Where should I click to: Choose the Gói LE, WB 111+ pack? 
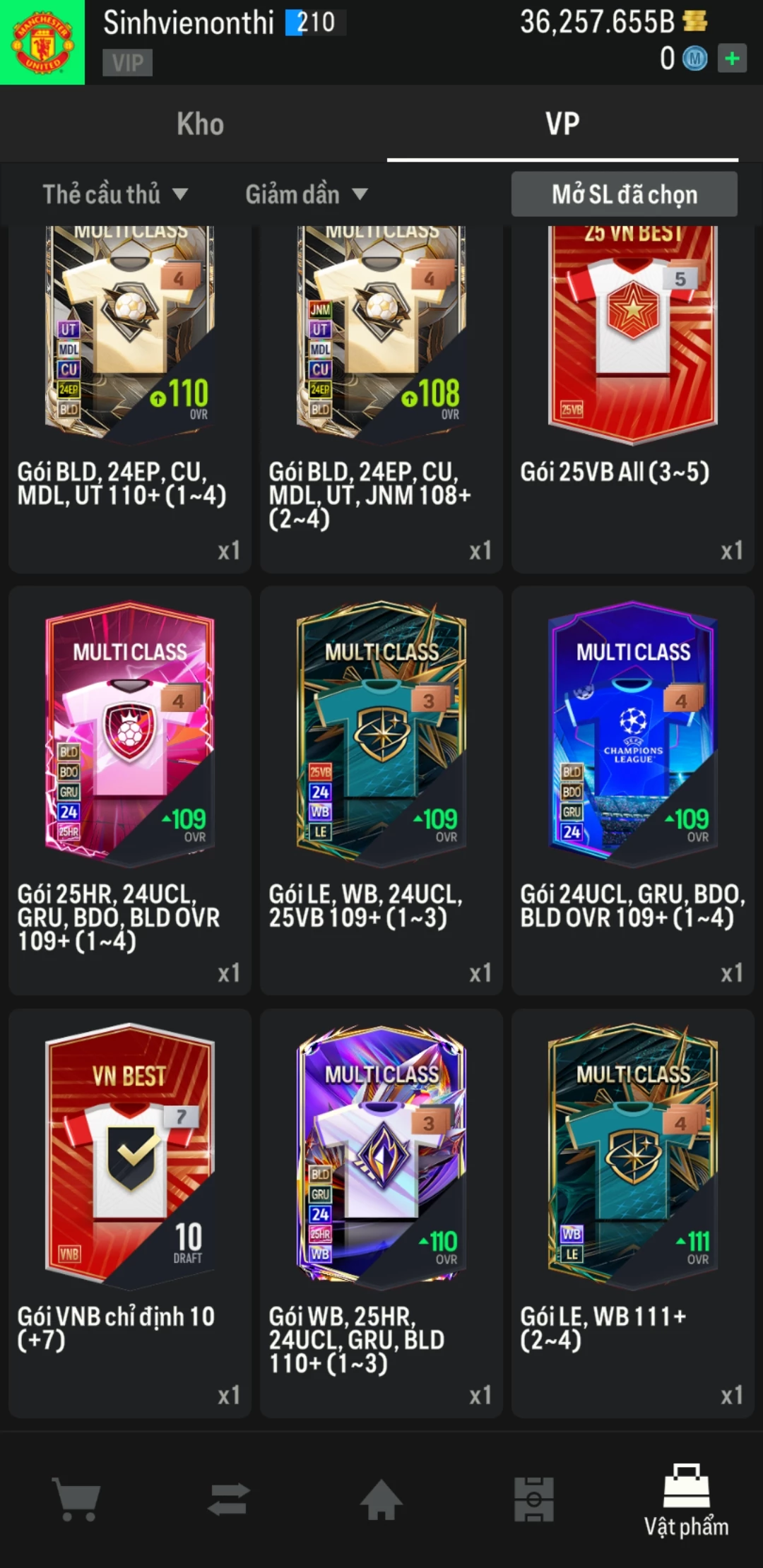(633, 1213)
